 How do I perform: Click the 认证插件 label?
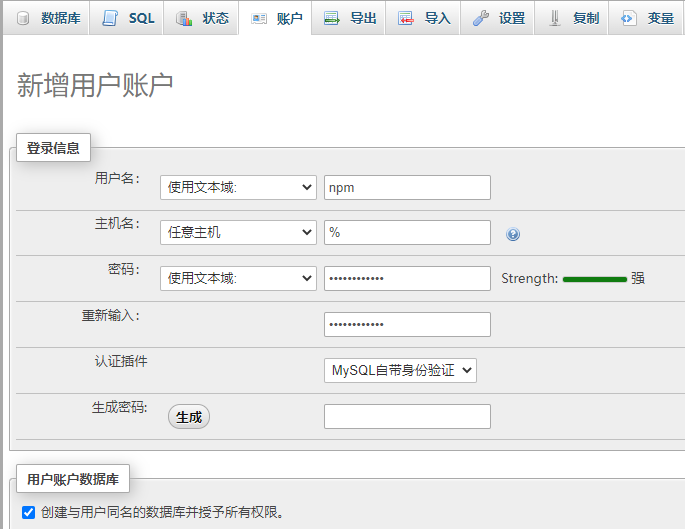[121, 361]
